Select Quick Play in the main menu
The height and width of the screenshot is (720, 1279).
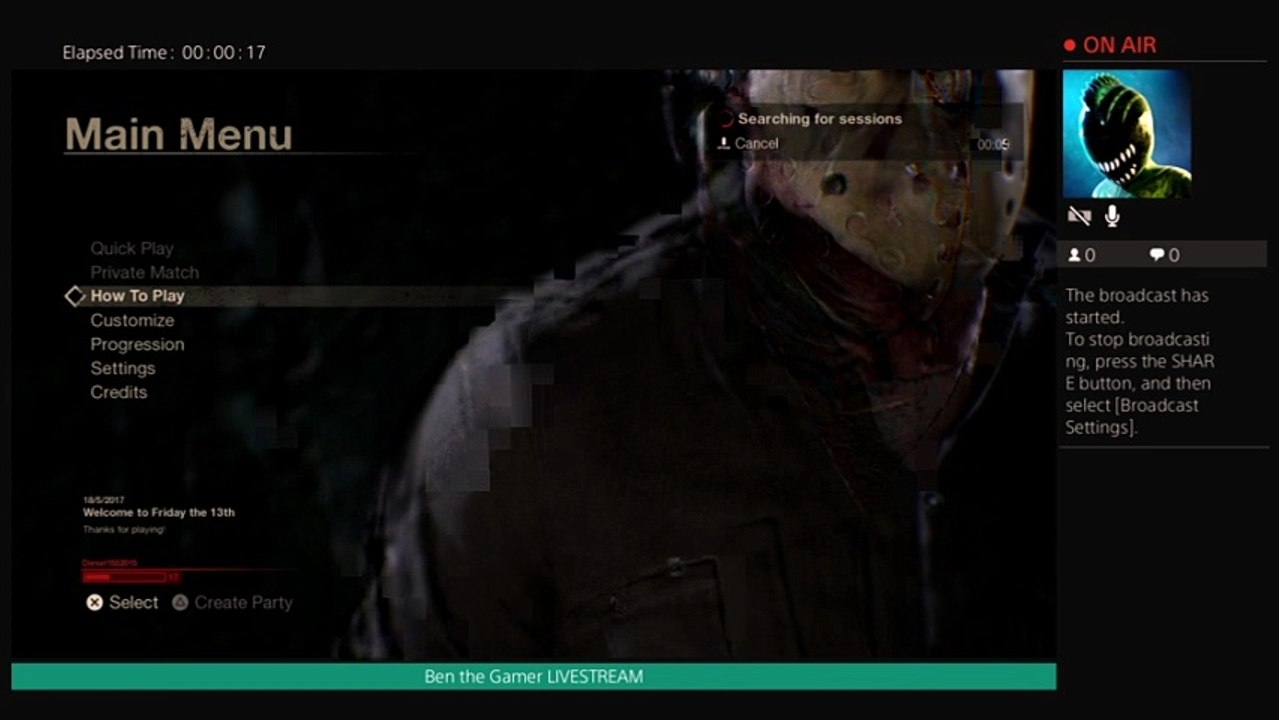(x=131, y=248)
